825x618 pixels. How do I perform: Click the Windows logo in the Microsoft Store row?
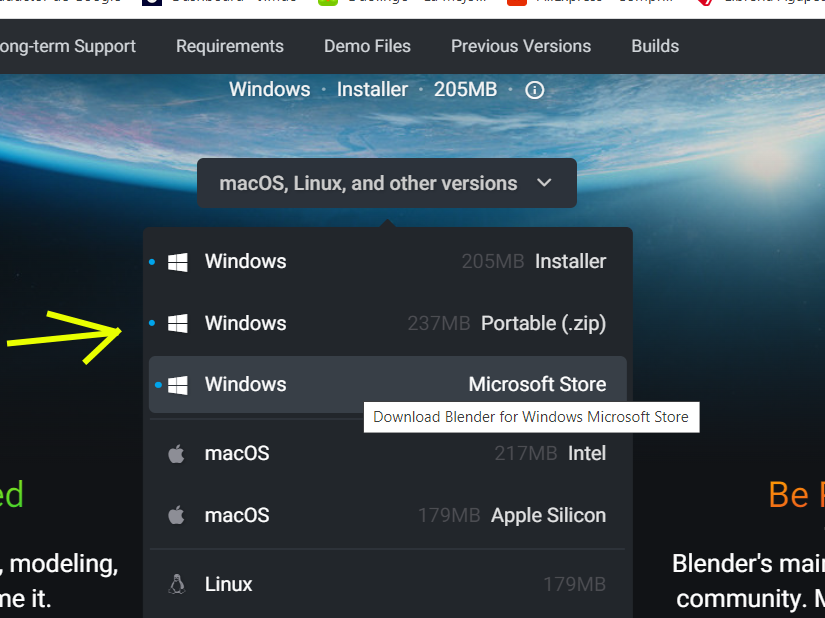point(178,385)
